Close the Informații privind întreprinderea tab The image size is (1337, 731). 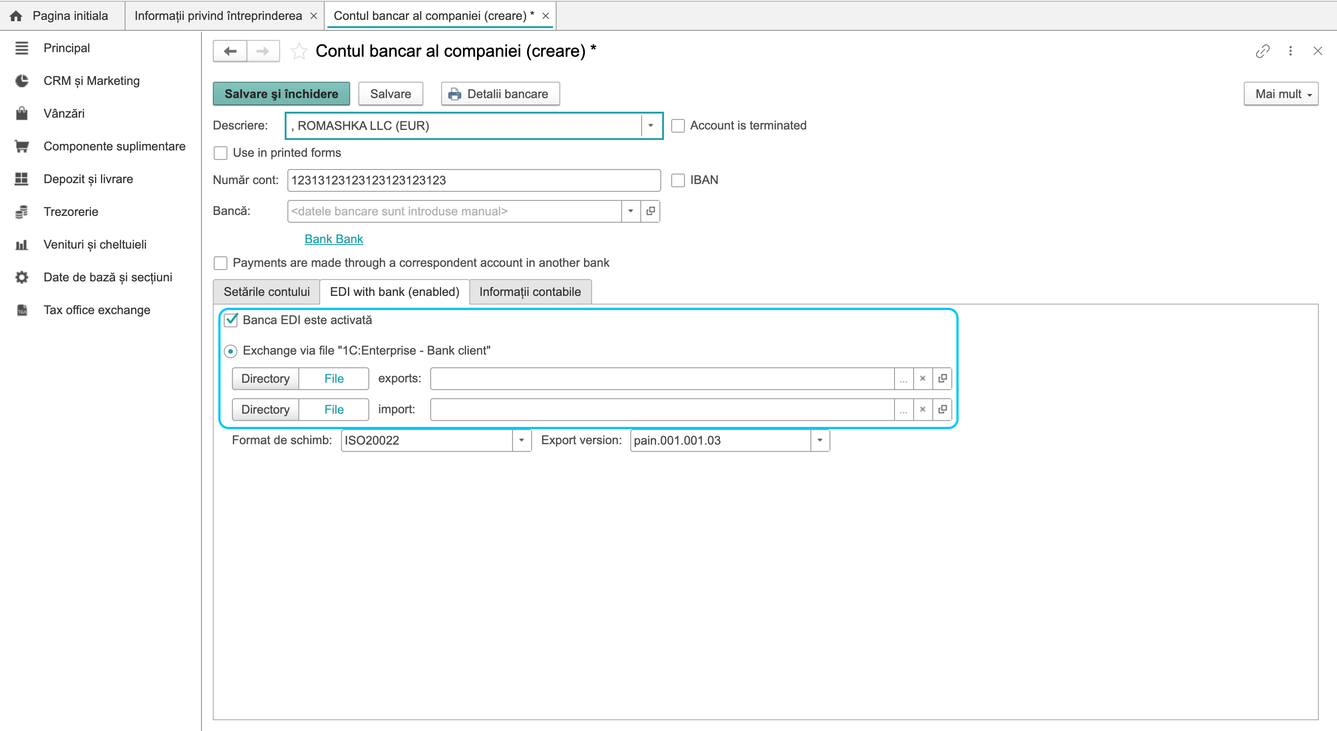[314, 16]
